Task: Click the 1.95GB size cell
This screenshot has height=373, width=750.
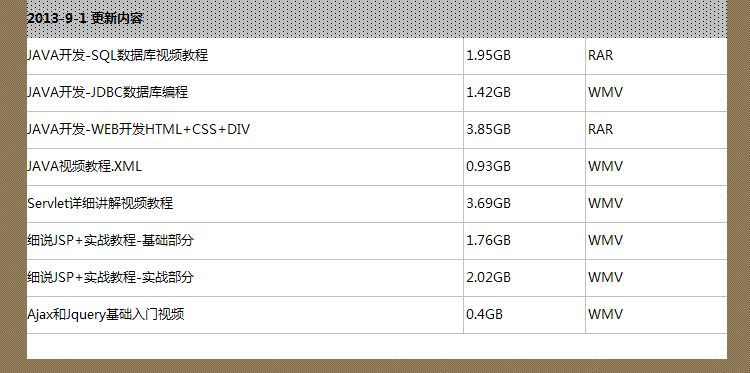Action: 488,55
